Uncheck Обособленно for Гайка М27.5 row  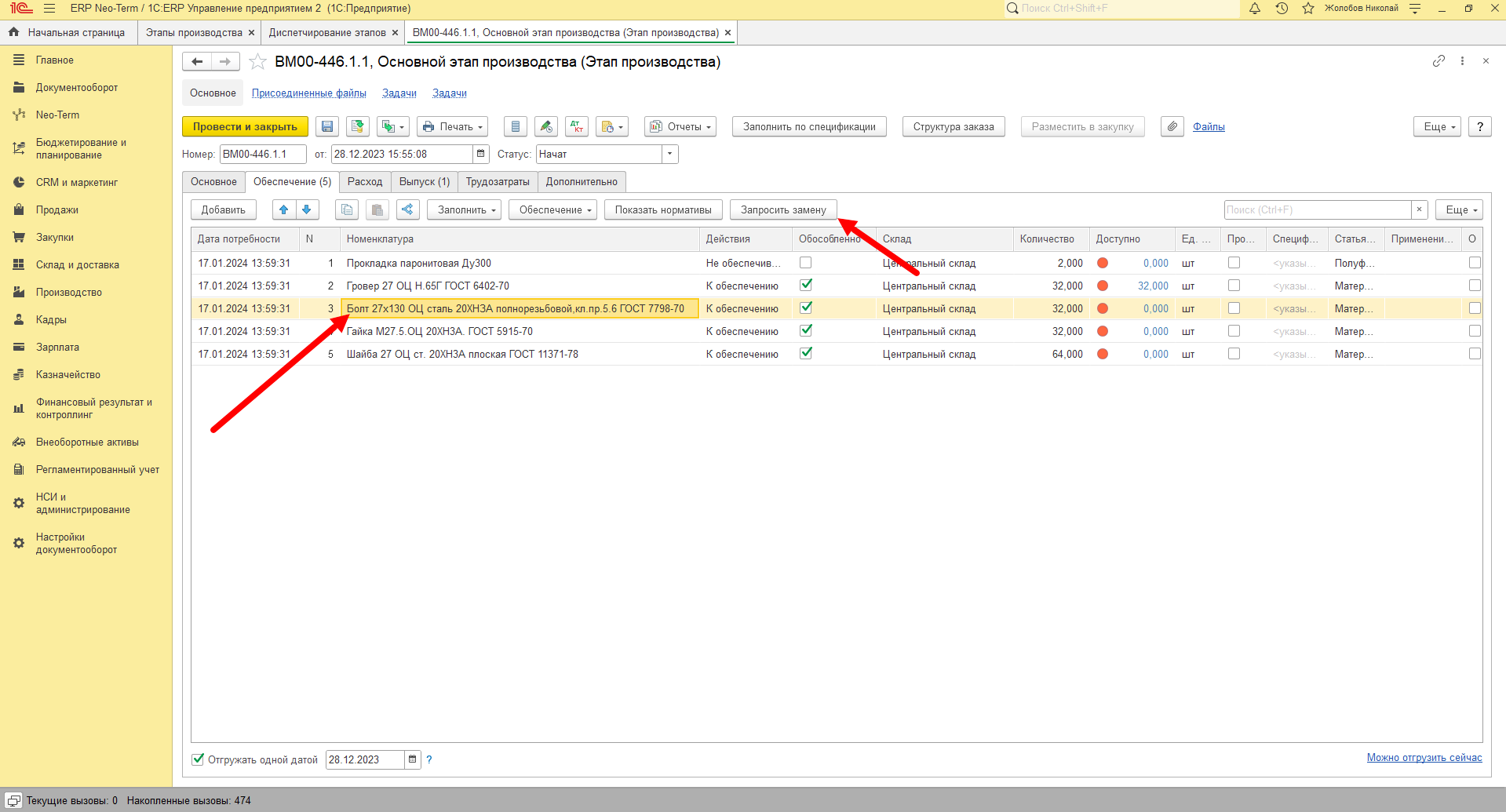(806, 331)
